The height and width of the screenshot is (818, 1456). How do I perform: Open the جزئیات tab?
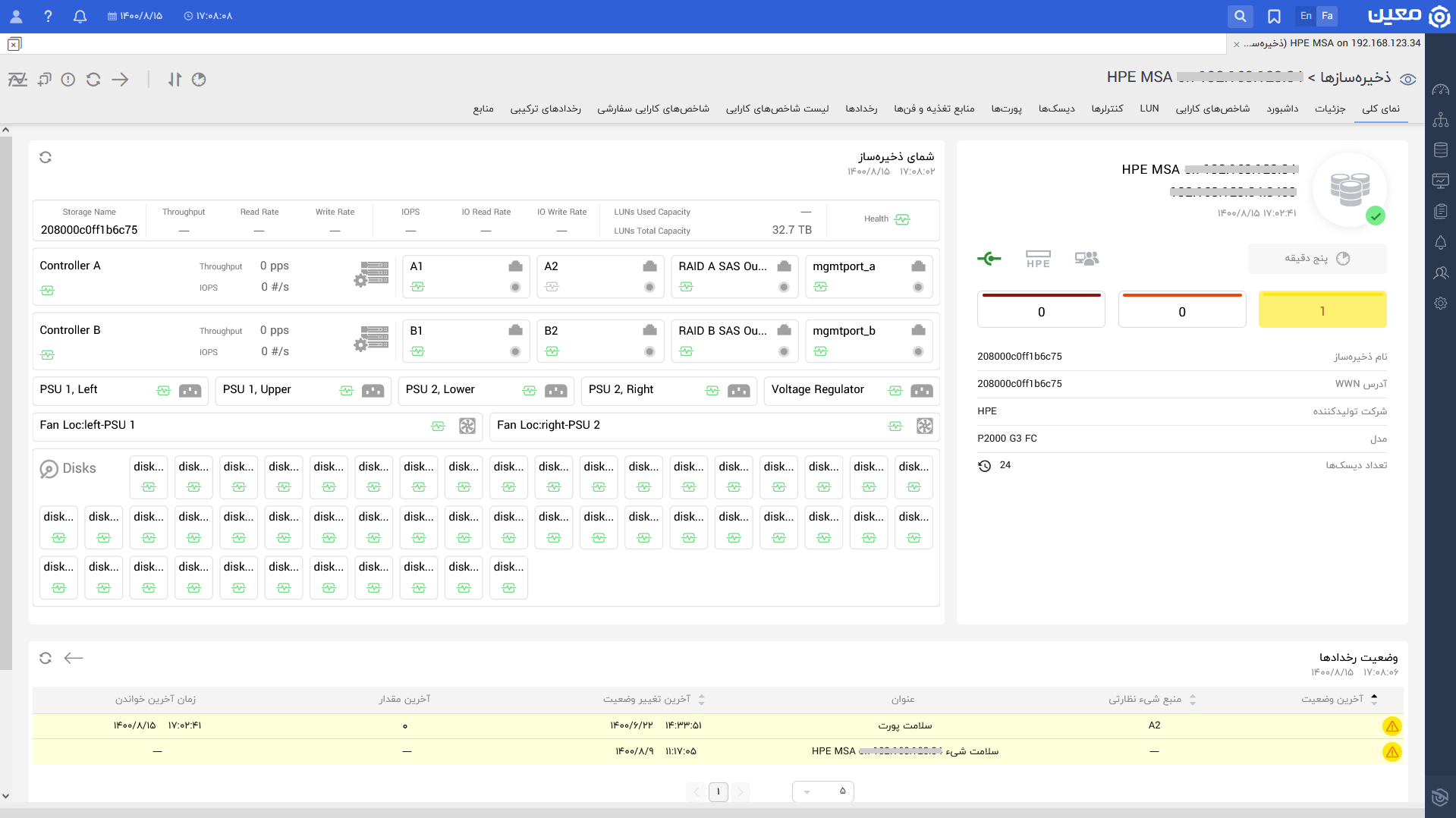click(1330, 109)
